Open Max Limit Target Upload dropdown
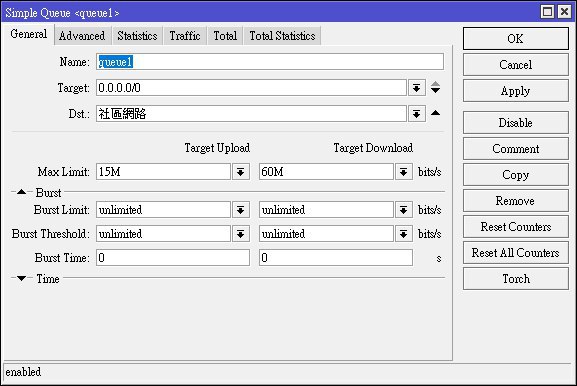Viewport: 577px width, 386px height. (241, 172)
